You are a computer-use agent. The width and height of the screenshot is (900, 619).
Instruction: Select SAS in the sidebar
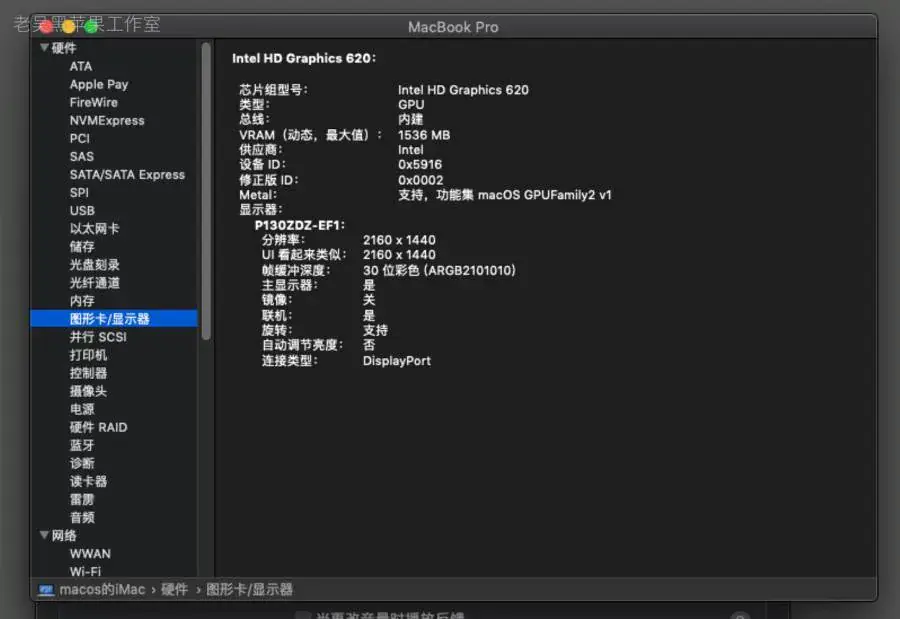coord(82,157)
